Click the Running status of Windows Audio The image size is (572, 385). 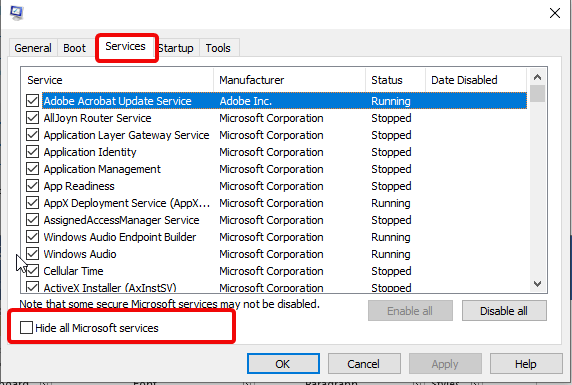pyautogui.click(x=391, y=254)
